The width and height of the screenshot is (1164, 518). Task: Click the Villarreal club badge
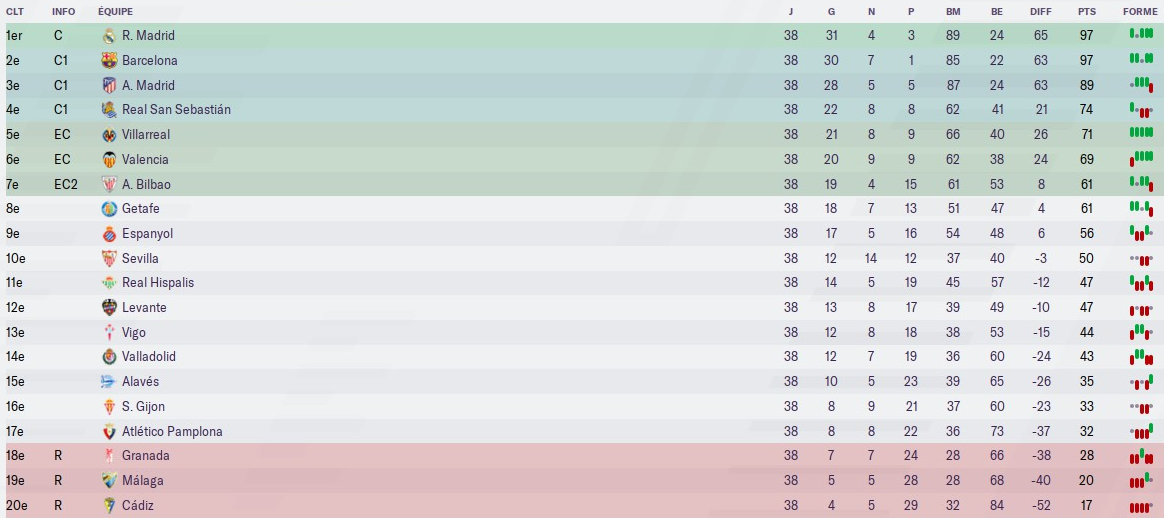pyautogui.click(x=110, y=134)
